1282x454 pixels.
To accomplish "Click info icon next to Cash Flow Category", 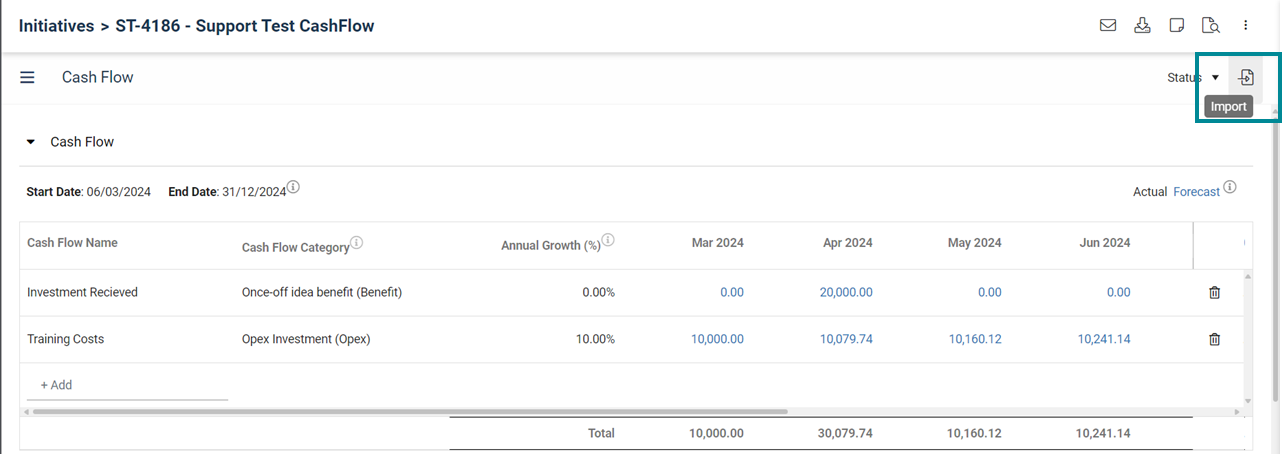I will coord(357,242).
